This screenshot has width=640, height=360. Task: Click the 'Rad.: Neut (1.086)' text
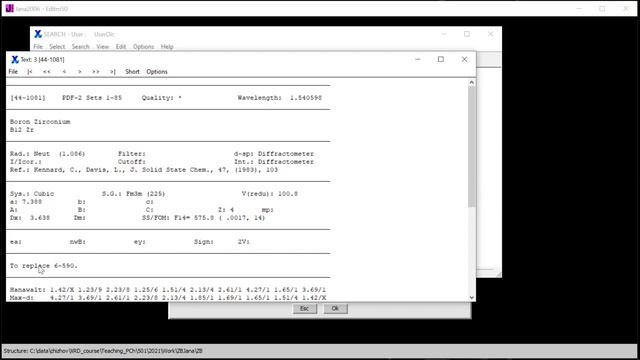tap(47, 154)
